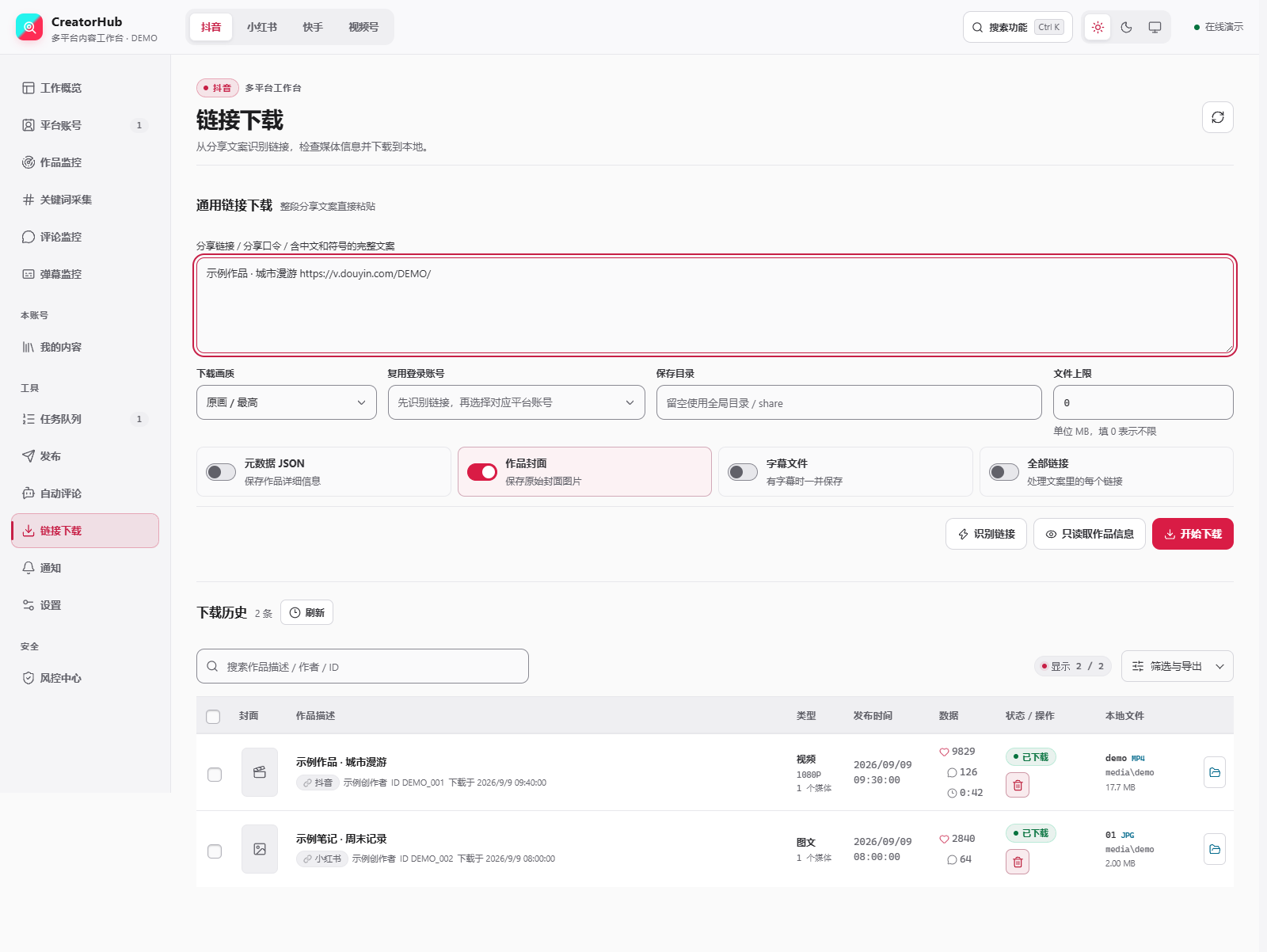This screenshot has width=1267, height=952.
Task: Enable the 全部链接 toggle
Action: (x=1004, y=472)
